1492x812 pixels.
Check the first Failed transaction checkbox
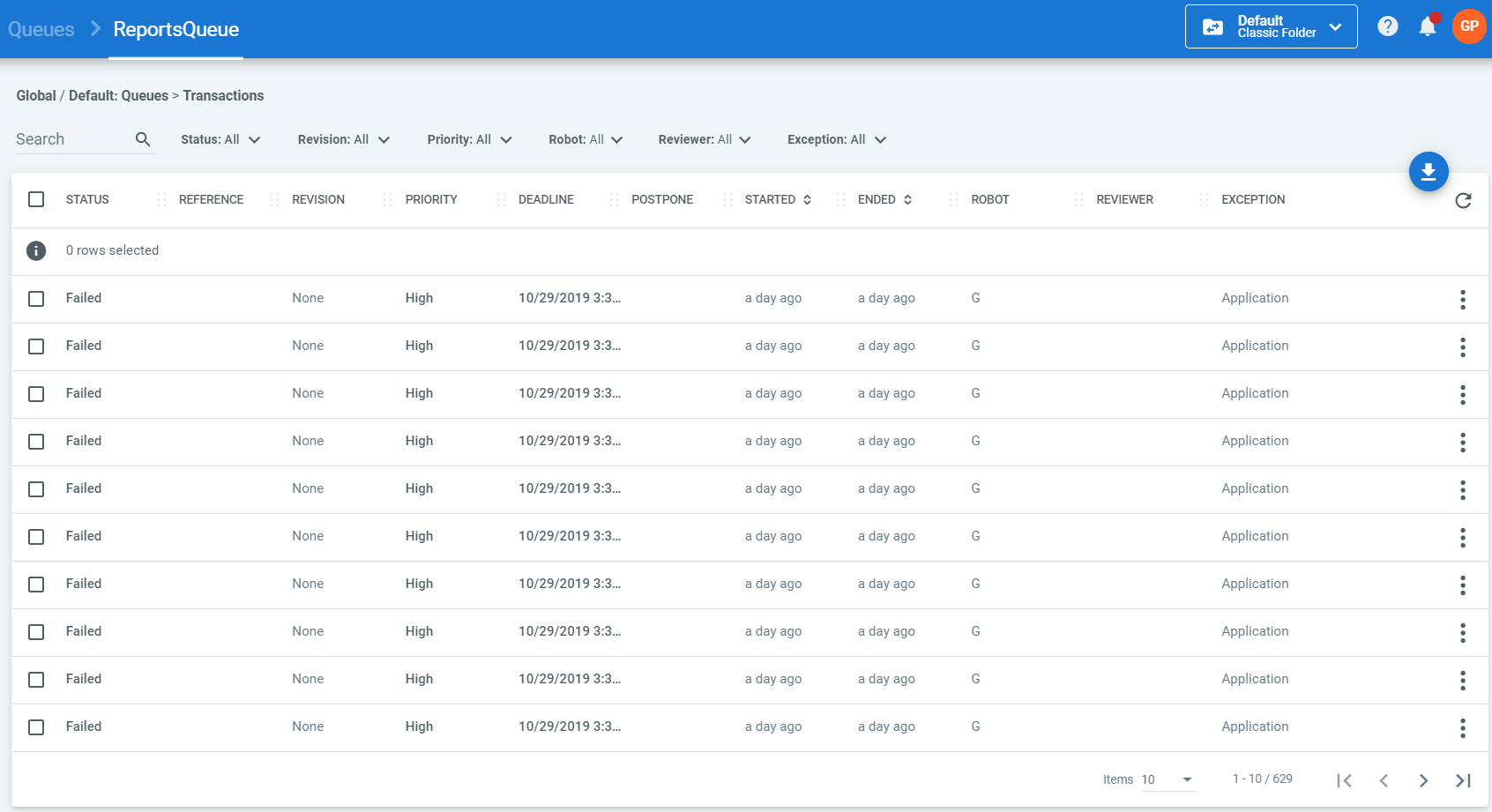36,299
